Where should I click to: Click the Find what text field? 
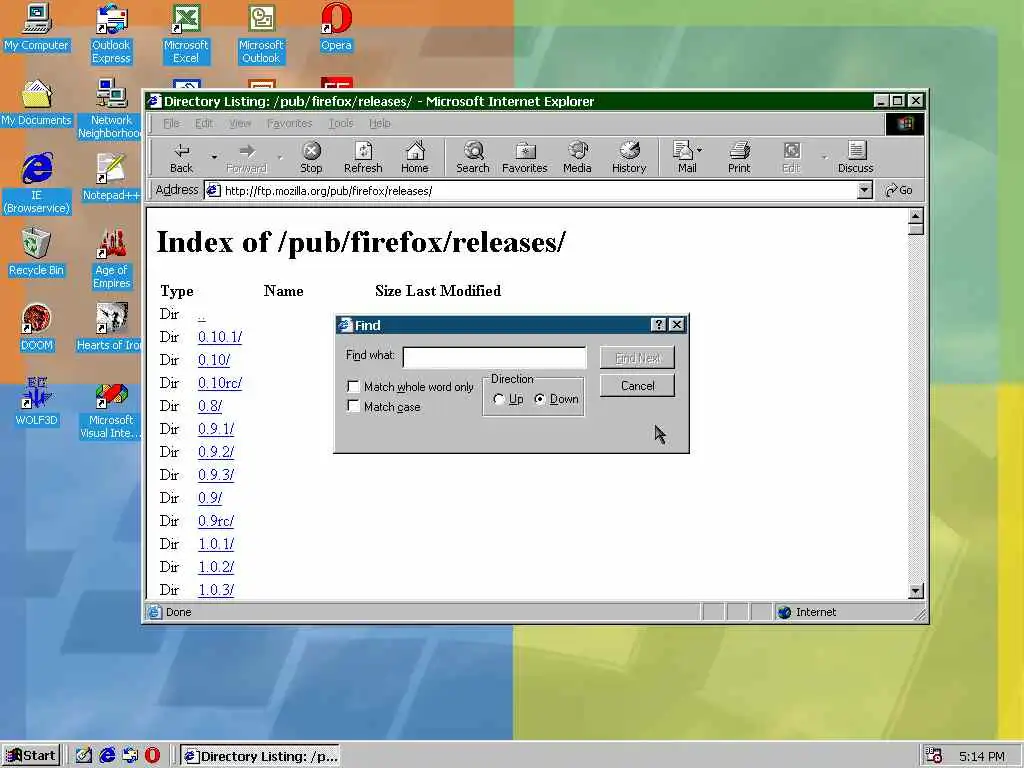(494, 357)
